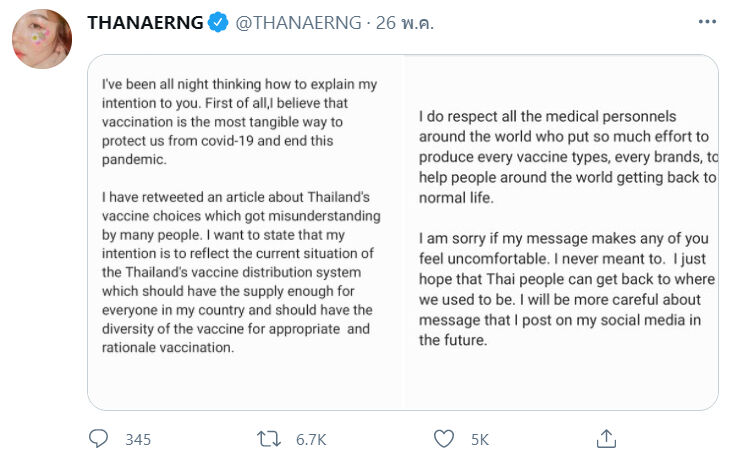
Task: Open left statement image about vaccination
Action: pos(245,232)
